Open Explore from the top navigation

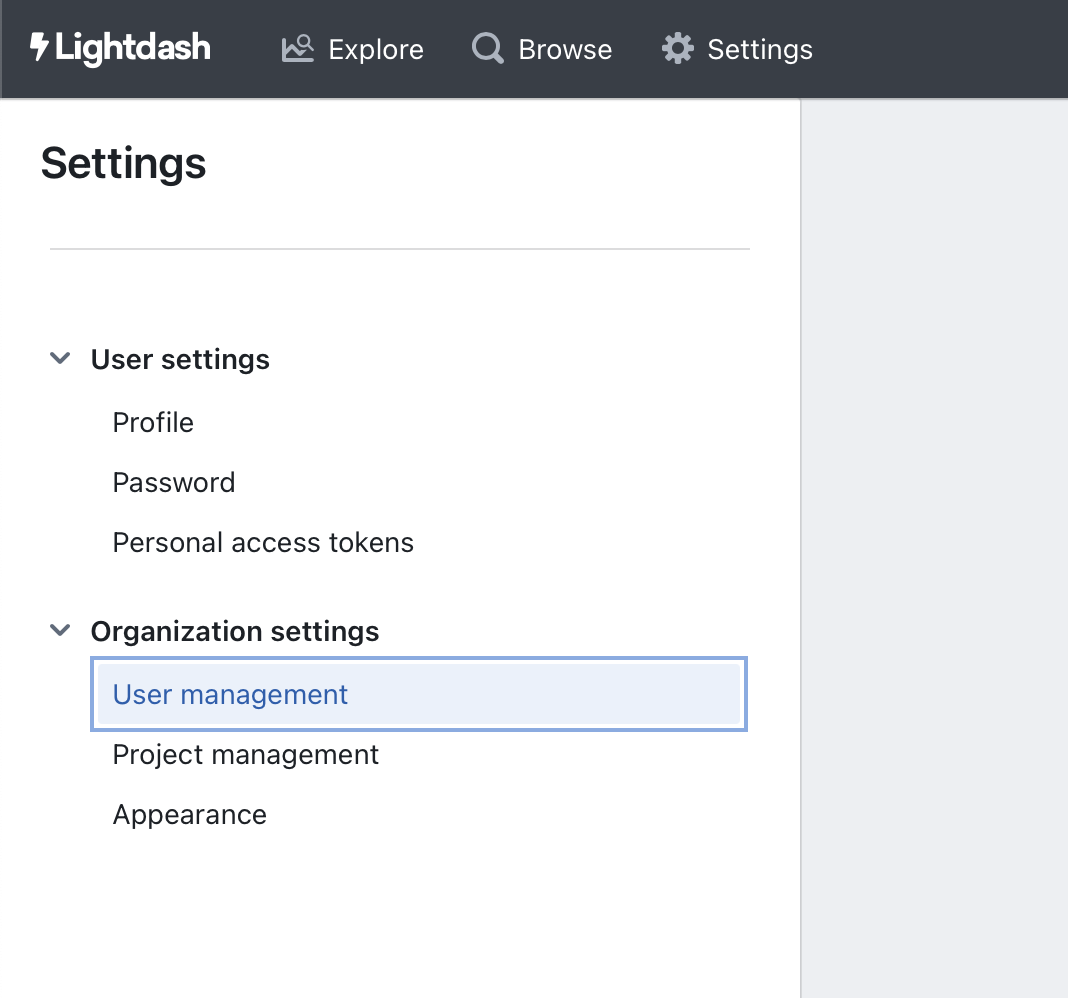coord(376,48)
